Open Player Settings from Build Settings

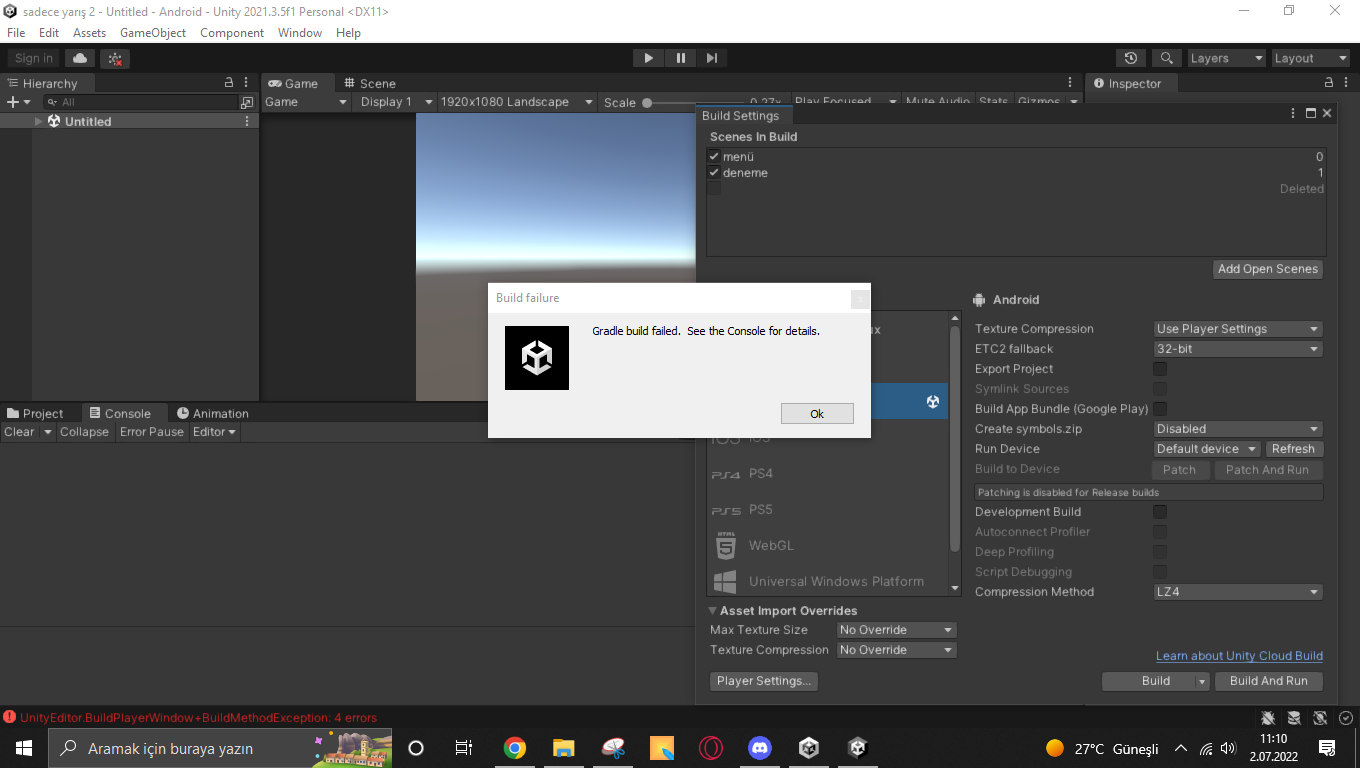765,681
